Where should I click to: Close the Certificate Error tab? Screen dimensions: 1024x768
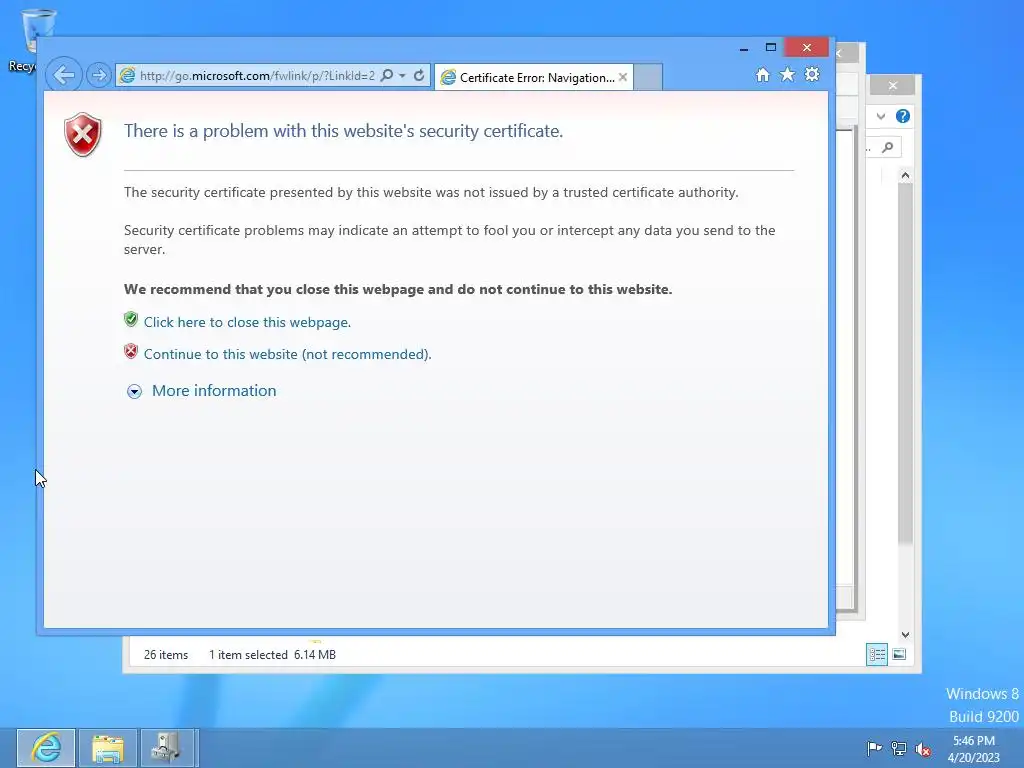coord(623,77)
